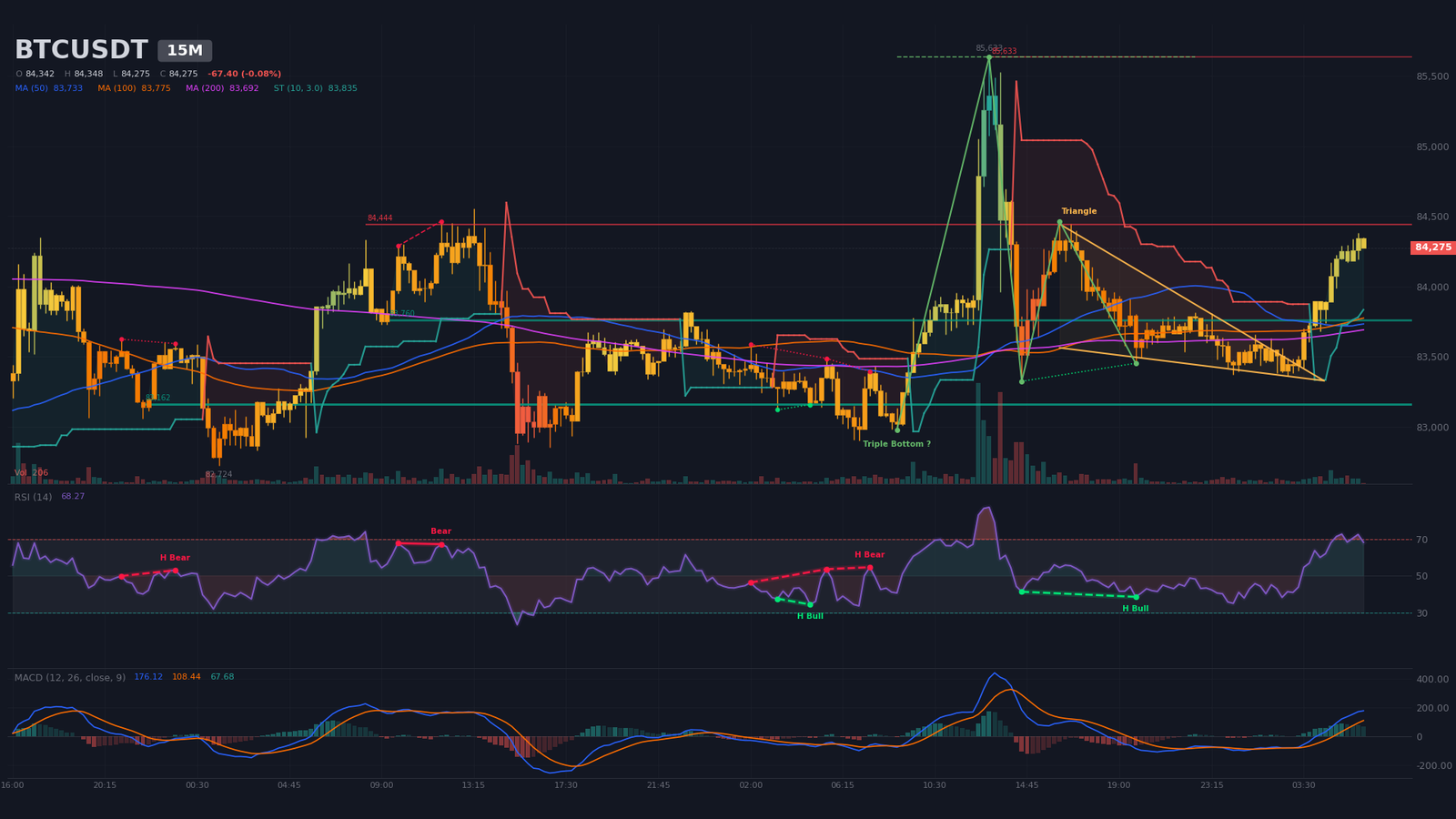Click the RSI axis level 70
Screen dimensions: 1456x819
tap(1421, 540)
